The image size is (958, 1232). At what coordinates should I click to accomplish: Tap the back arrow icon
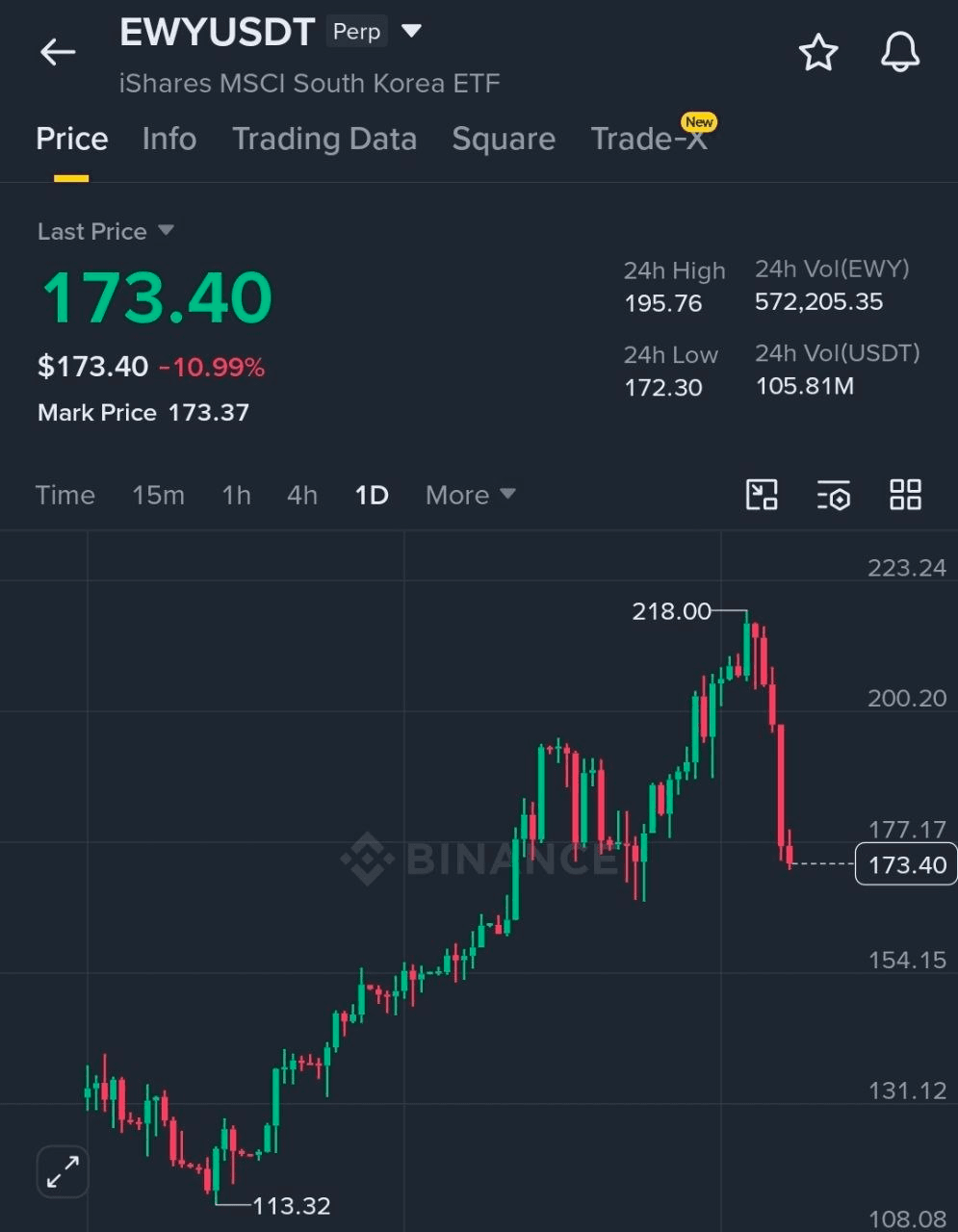pyautogui.click(x=58, y=52)
